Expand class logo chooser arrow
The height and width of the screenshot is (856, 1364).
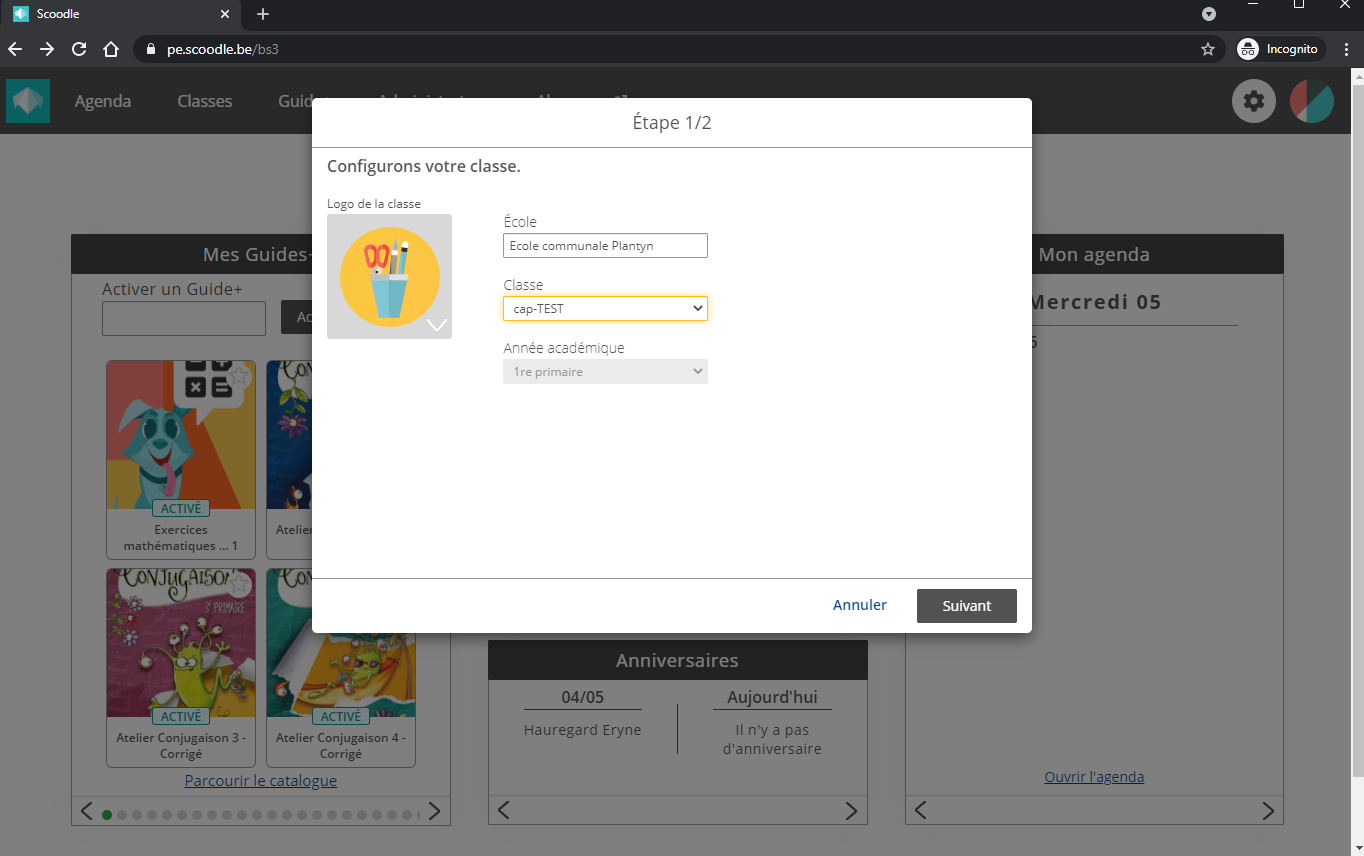pos(436,324)
